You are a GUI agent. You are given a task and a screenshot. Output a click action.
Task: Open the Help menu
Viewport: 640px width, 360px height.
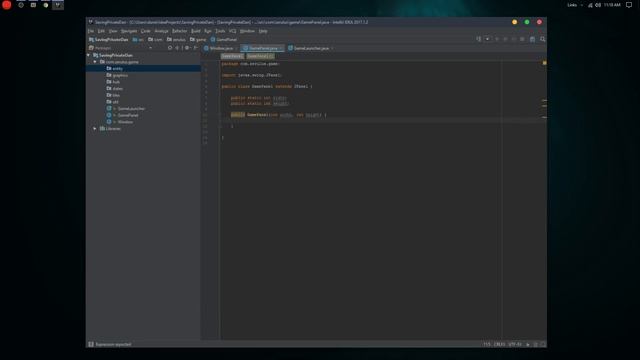point(263,31)
